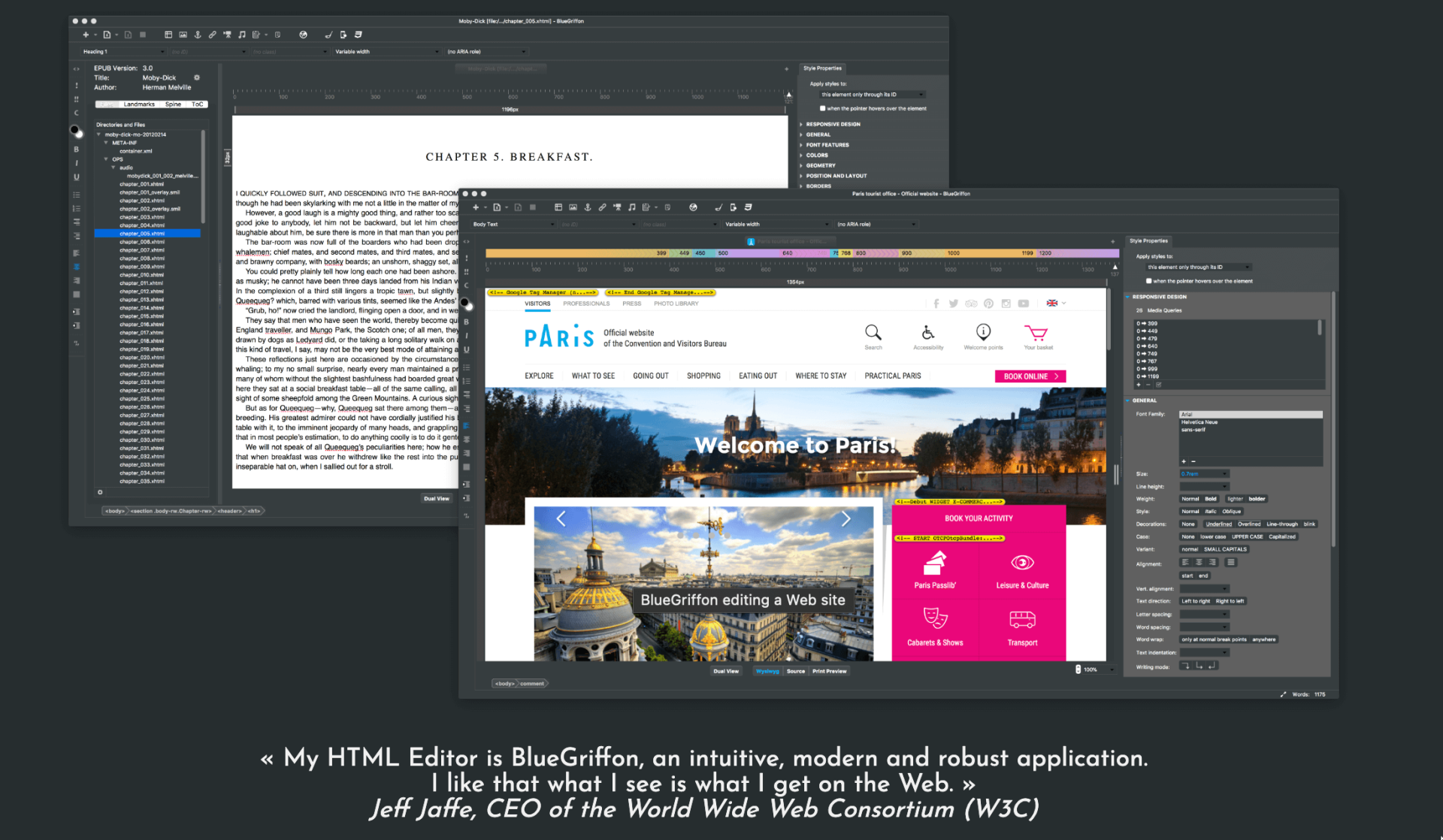Image resolution: width=1443 pixels, height=840 pixels.
Task: Open the 'Body Text' paragraph format dropdown
Action: coord(511,223)
